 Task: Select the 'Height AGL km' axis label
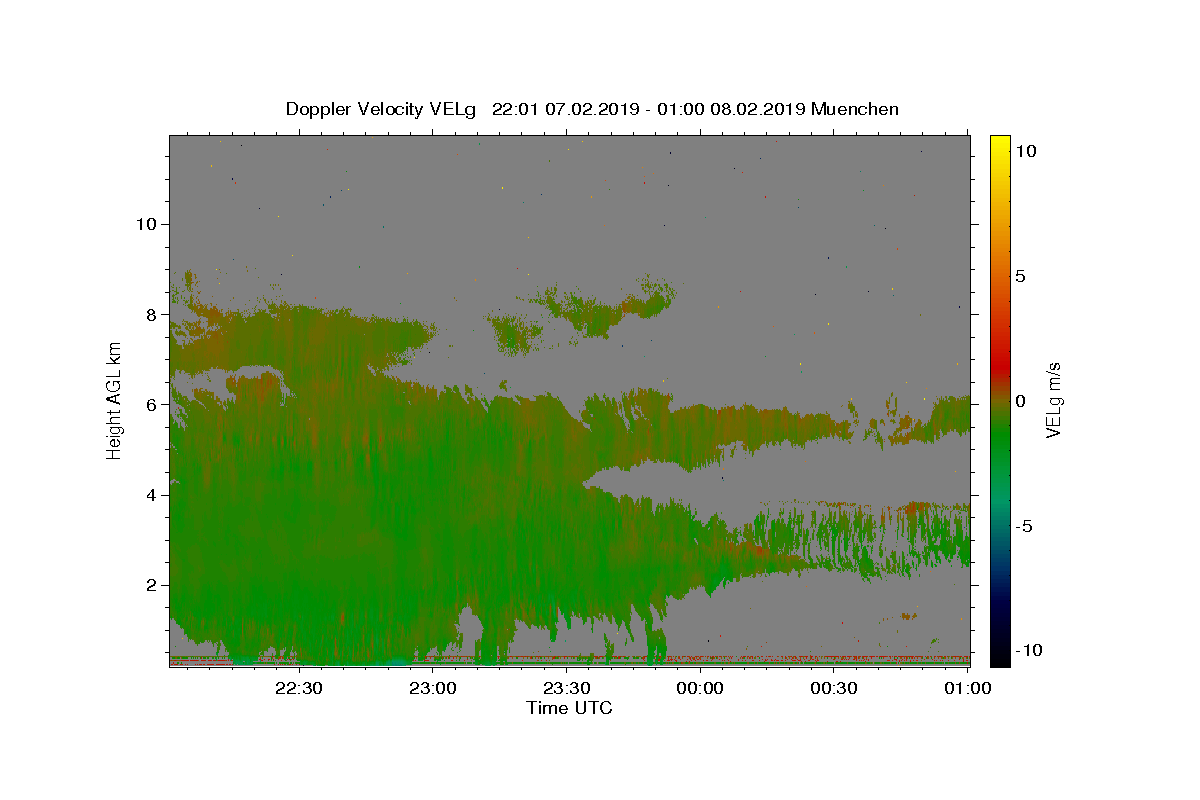click(115, 400)
